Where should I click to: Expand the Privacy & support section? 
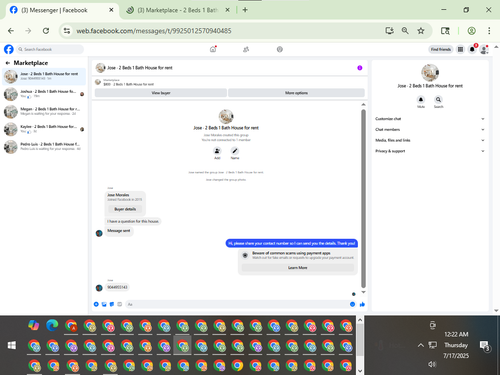click(430, 151)
